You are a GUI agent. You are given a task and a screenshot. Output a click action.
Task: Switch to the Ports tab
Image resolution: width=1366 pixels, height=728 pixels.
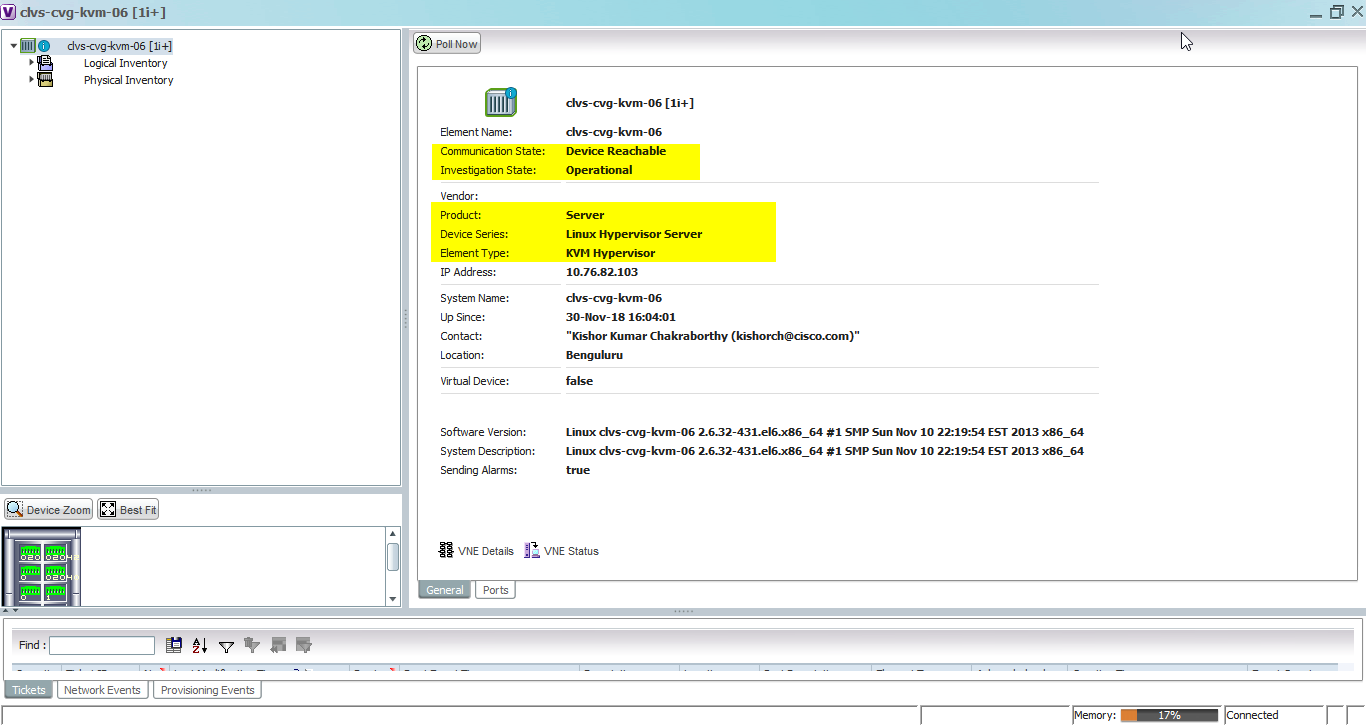click(495, 589)
